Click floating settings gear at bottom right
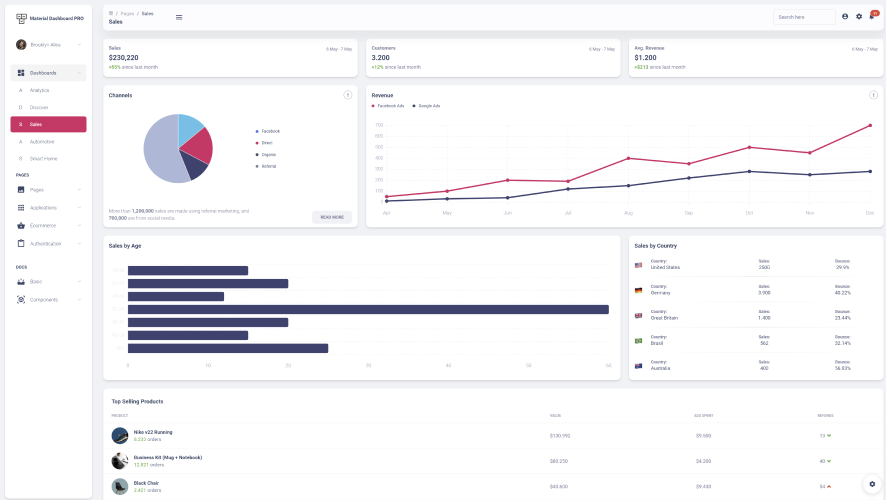This screenshot has height=500, width=886. (872, 483)
